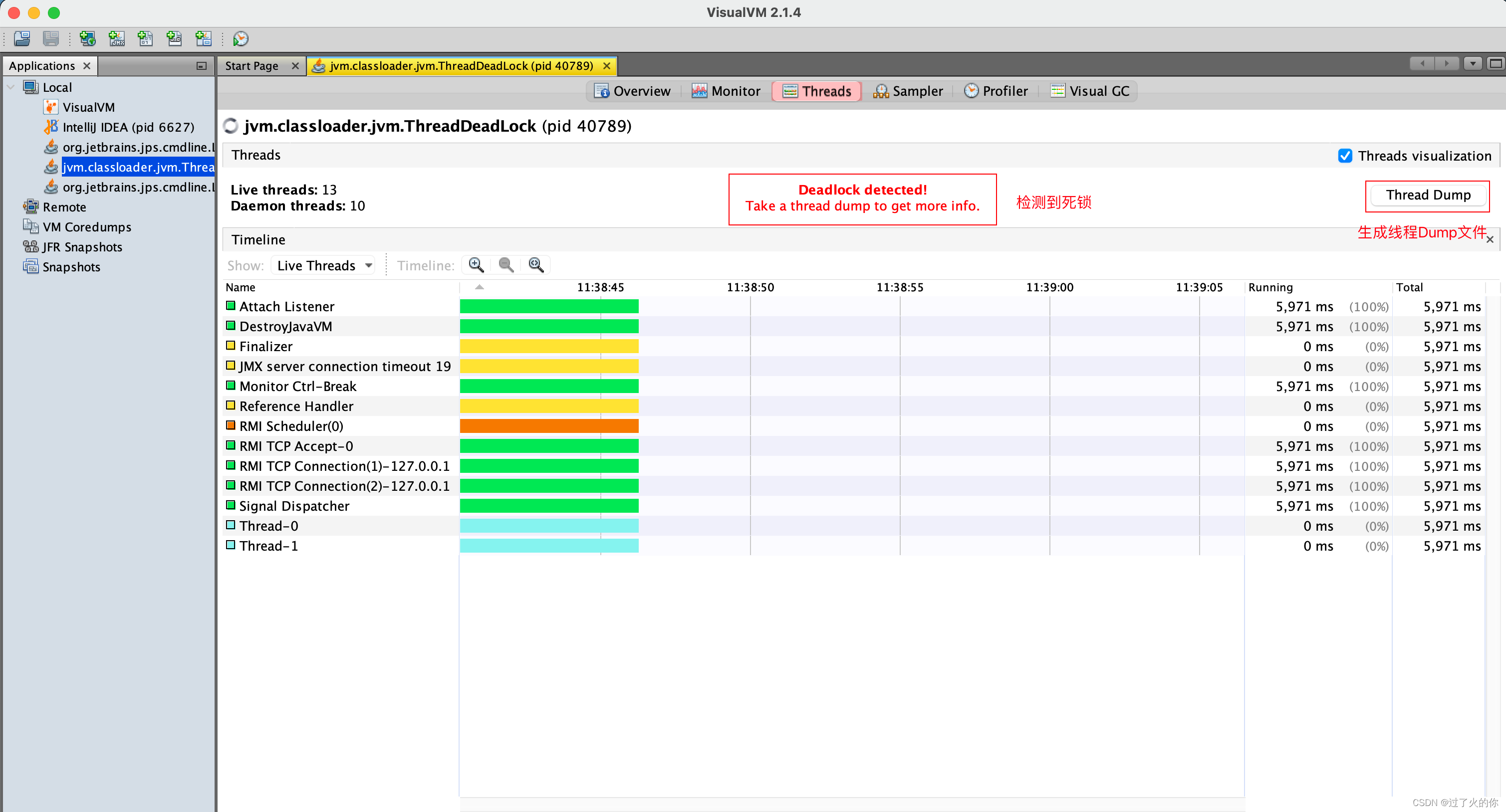Zoom out the threads timeline
Viewport: 1506px width, 812px height.
tap(505, 265)
